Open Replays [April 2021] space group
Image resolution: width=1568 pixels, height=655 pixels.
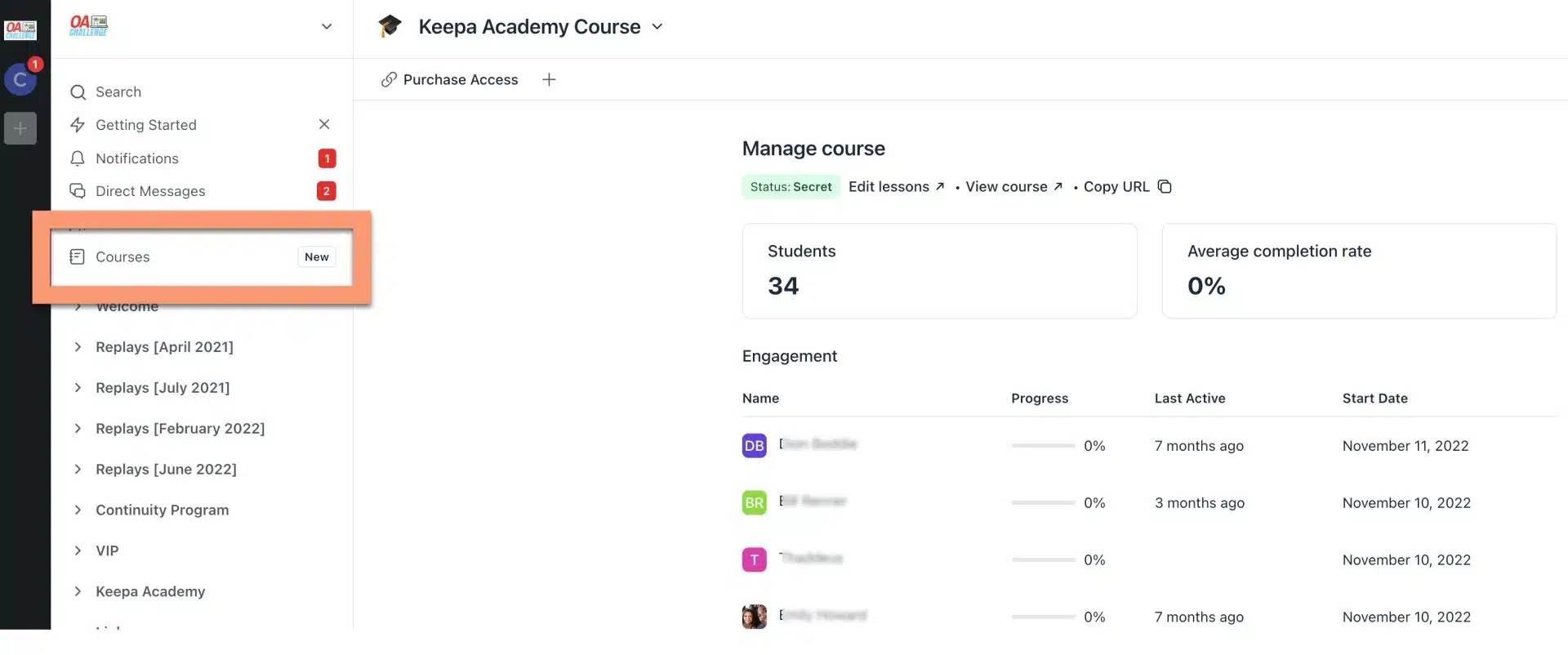click(x=164, y=347)
